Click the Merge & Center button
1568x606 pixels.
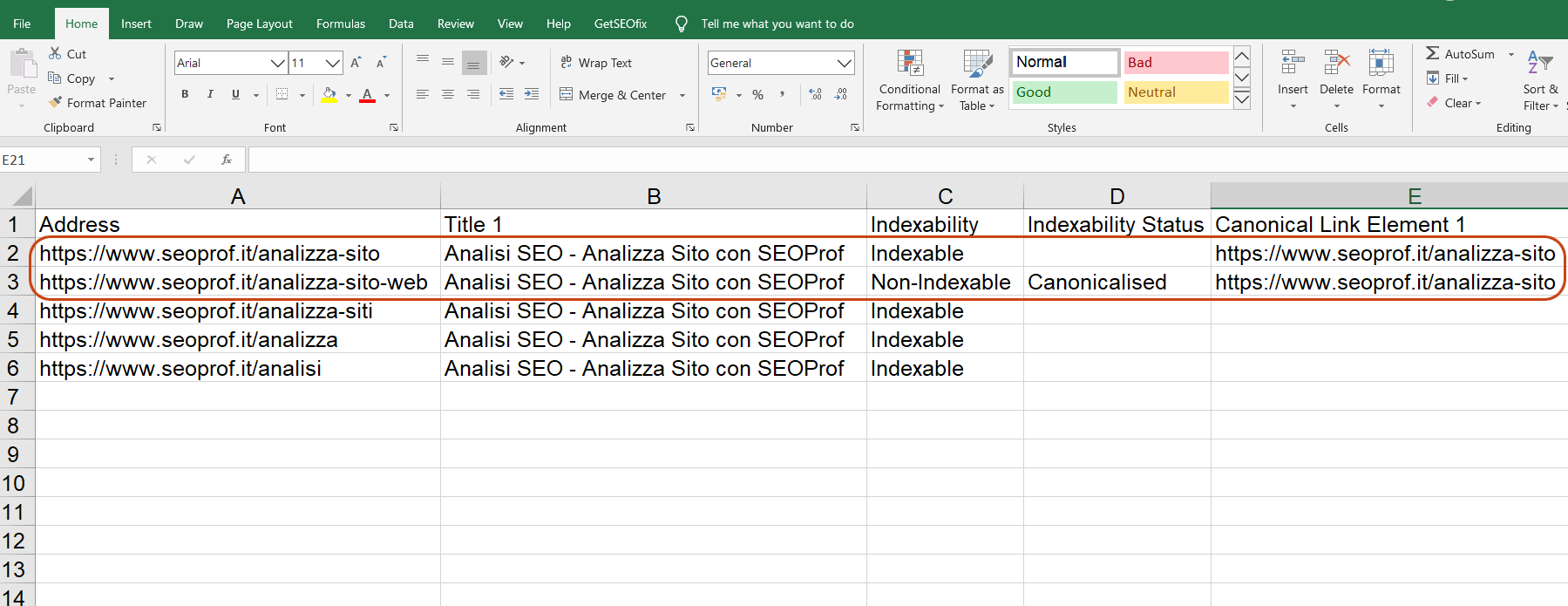[614, 95]
